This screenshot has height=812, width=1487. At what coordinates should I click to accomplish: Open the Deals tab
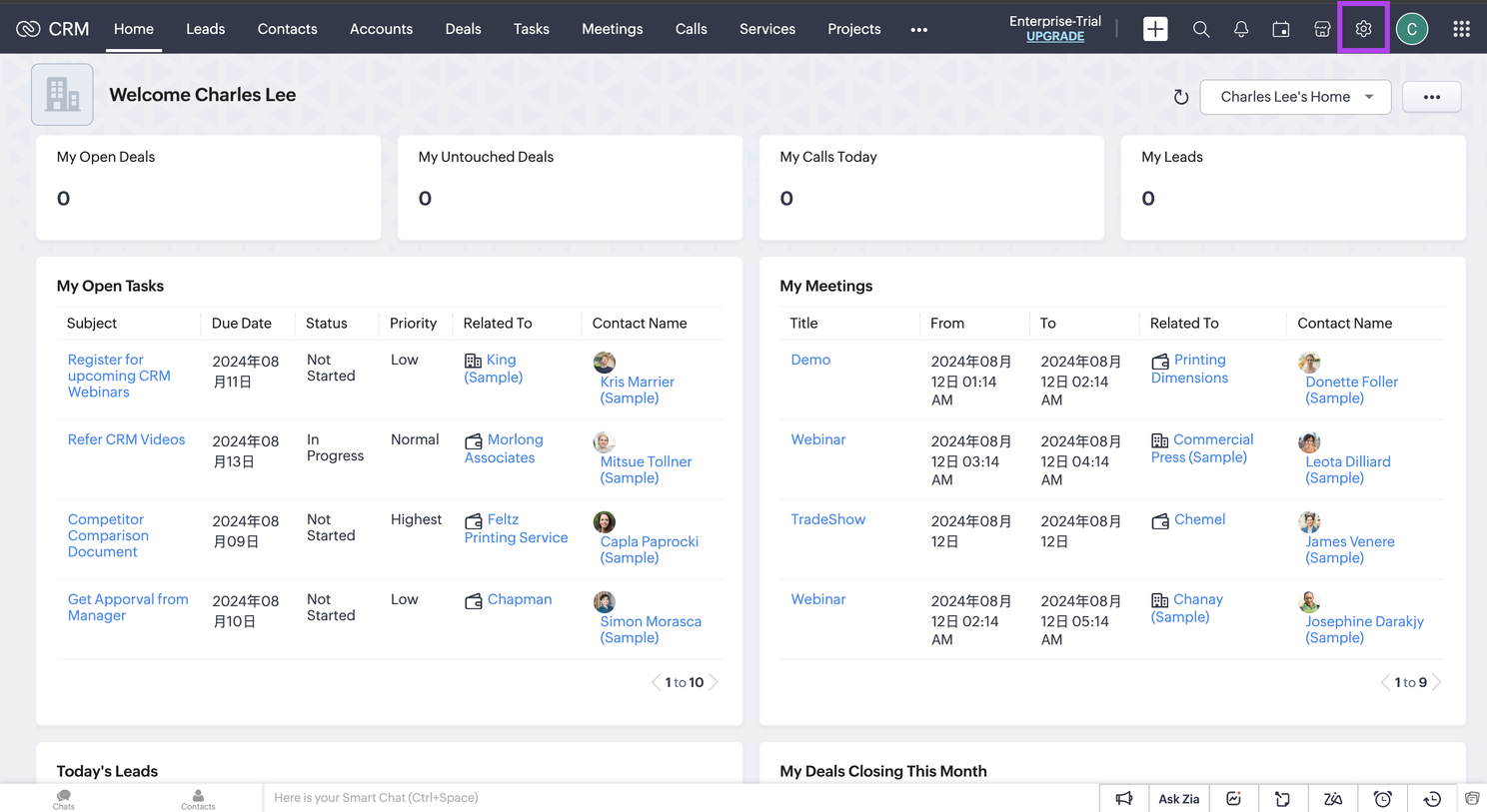coord(463,29)
